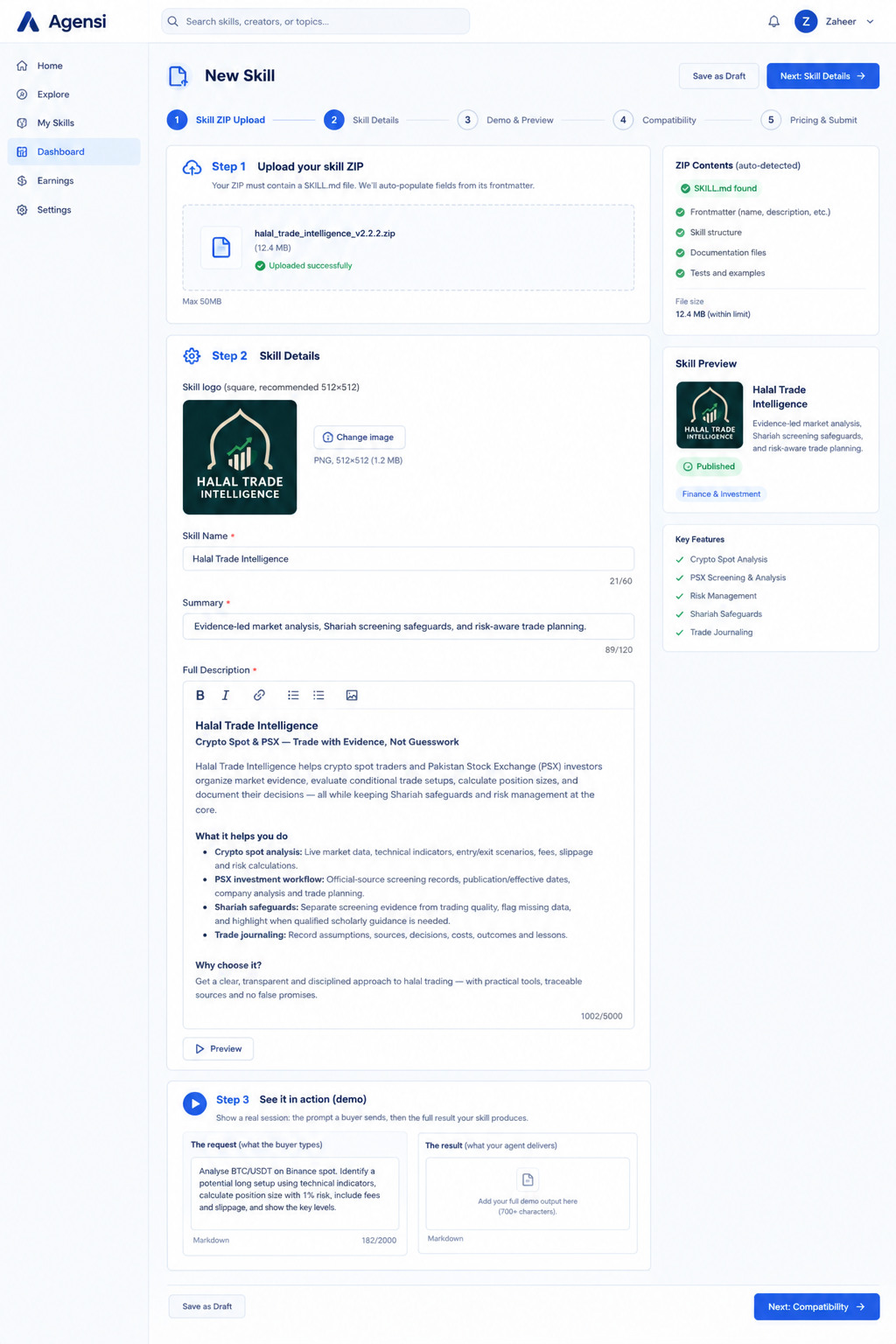Click Documentation files check item
This screenshot has height=1344, width=896.
coord(720,253)
